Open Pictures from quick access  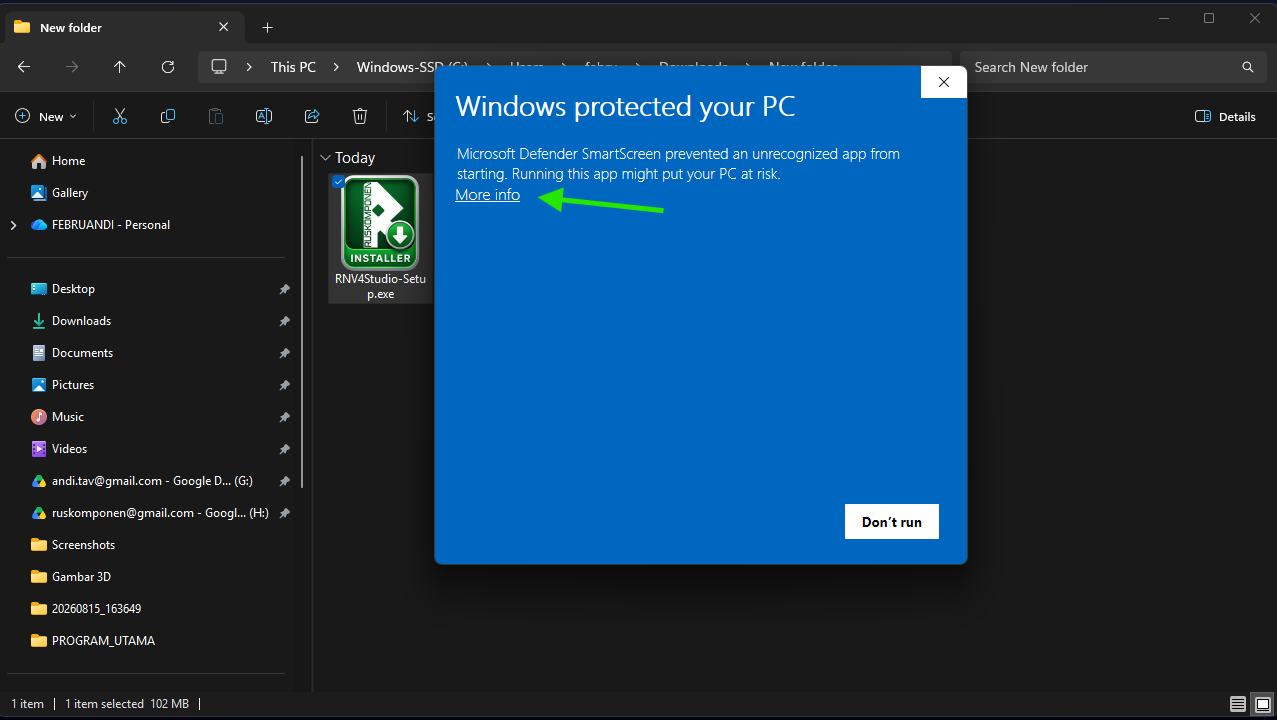73,385
